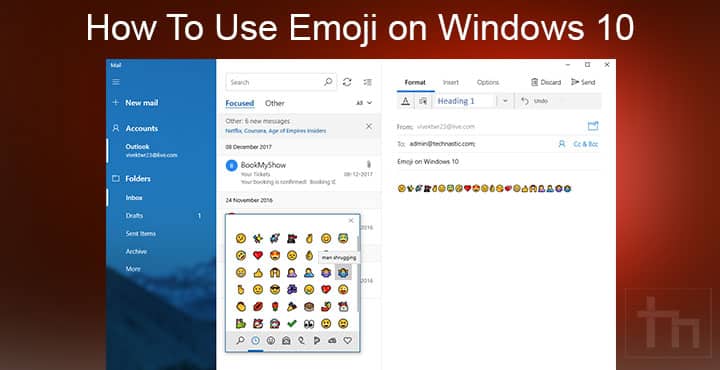
Task: Select the smiley faces category tab
Action: click(271, 340)
